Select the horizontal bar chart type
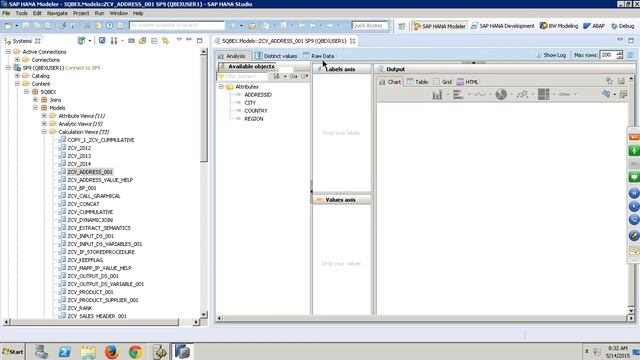The width and height of the screenshot is (640, 360). [458, 95]
